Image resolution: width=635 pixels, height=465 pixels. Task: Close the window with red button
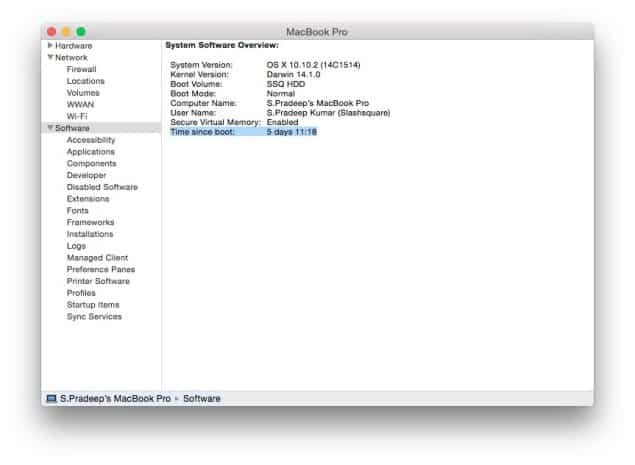coord(51,32)
